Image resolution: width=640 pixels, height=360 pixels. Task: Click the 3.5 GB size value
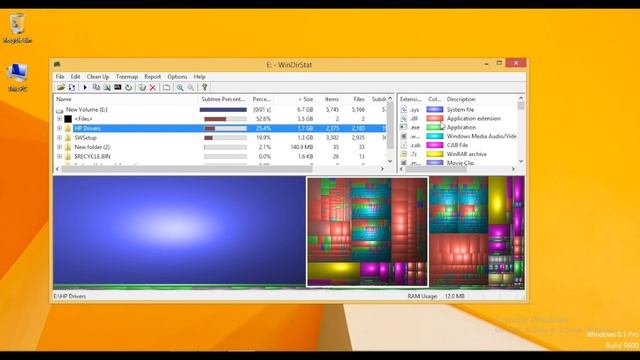tap(305, 119)
